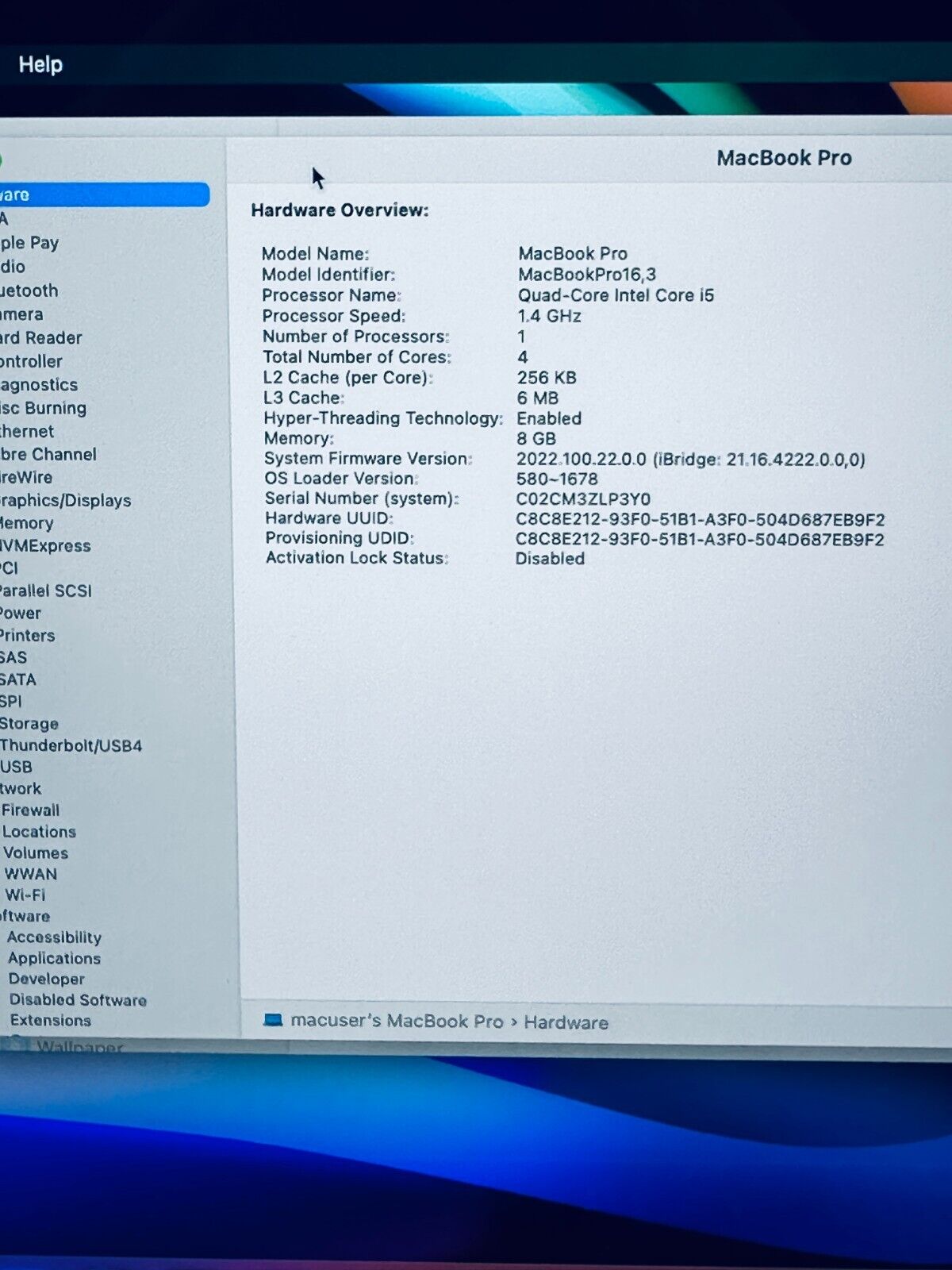The width and height of the screenshot is (952, 1270).
Task: Click the serial number value C02CM3ZLP3Y0
Action: tap(583, 499)
